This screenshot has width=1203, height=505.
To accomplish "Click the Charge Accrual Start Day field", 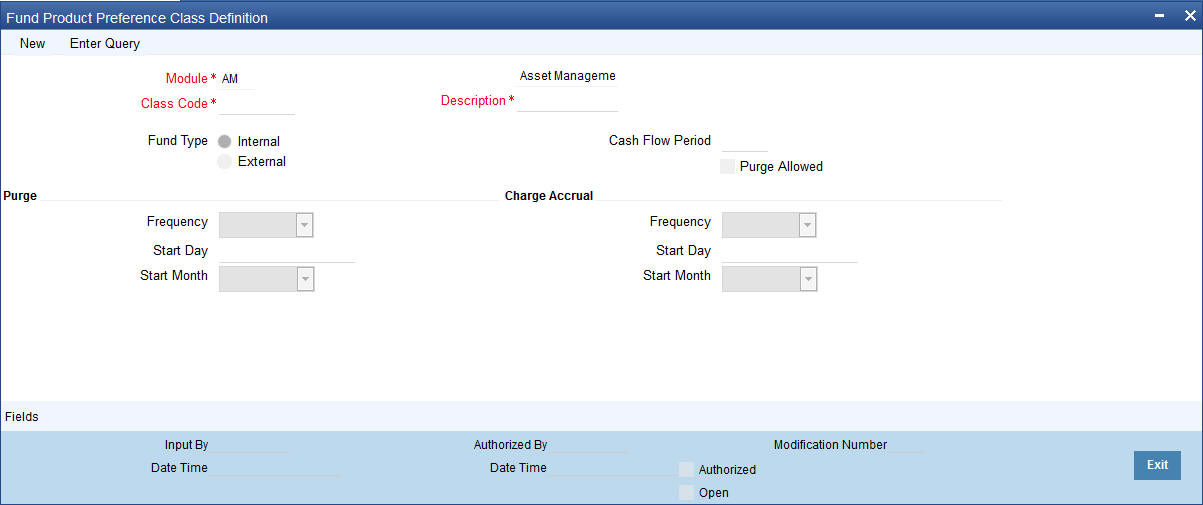I will tap(790, 251).
